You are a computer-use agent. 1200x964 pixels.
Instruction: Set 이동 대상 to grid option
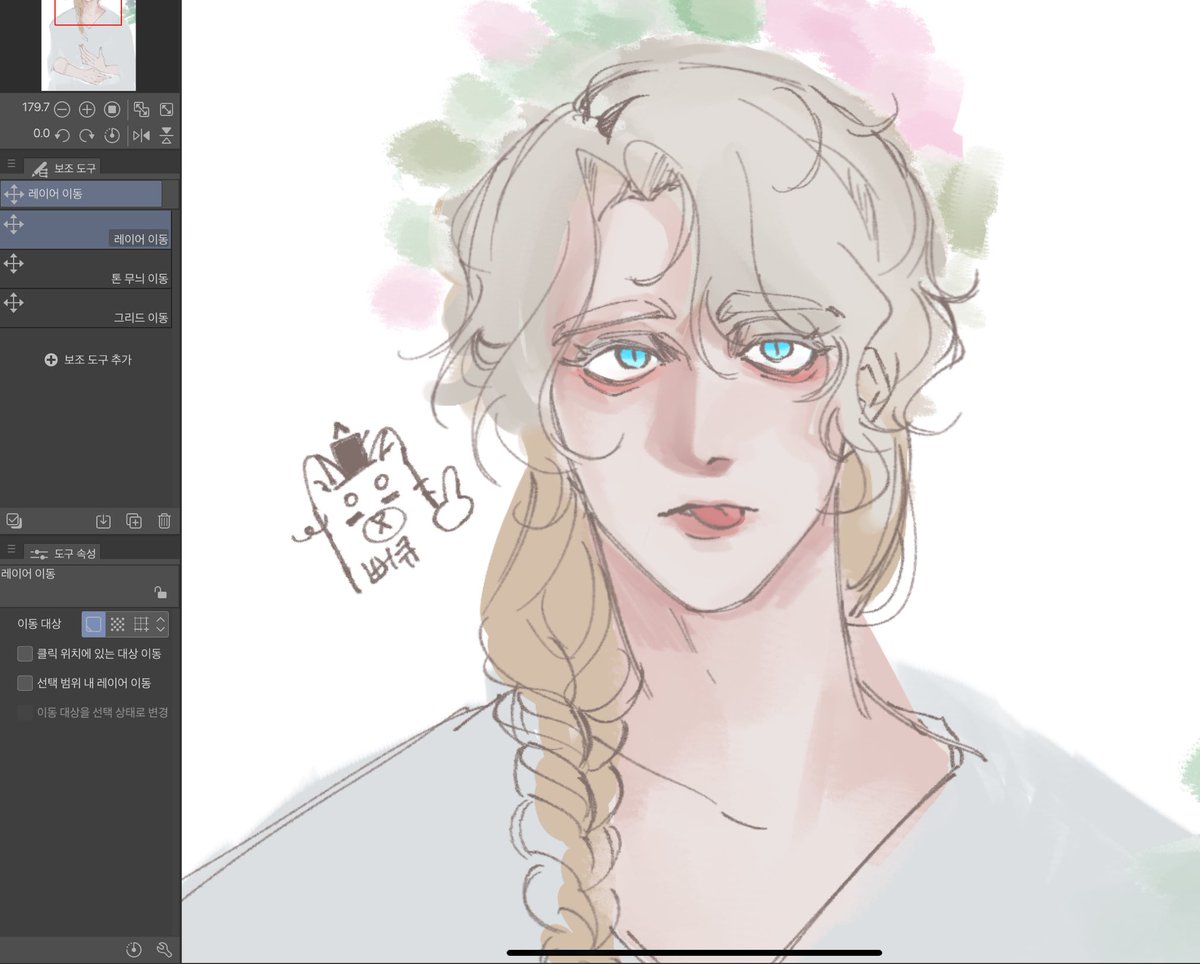[x=141, y=624]
